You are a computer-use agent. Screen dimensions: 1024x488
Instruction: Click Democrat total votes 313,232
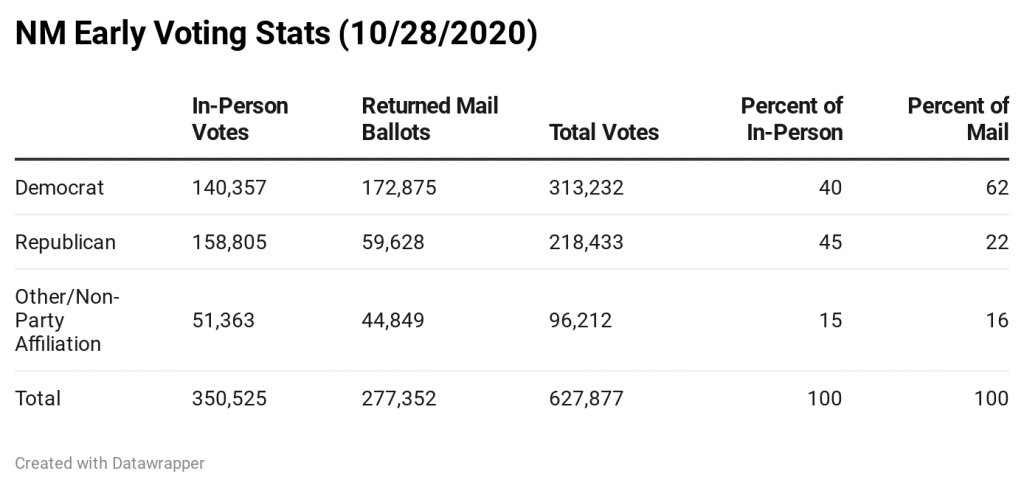coord(586,188)
